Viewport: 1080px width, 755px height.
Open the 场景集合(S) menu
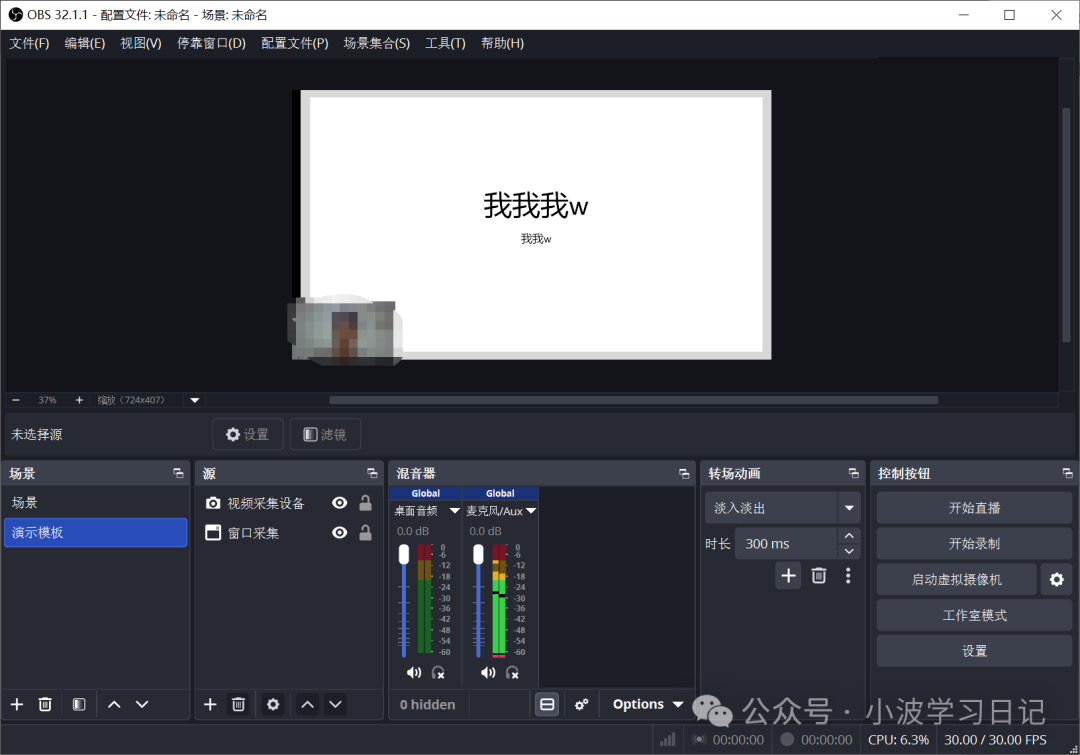[376, 43]
